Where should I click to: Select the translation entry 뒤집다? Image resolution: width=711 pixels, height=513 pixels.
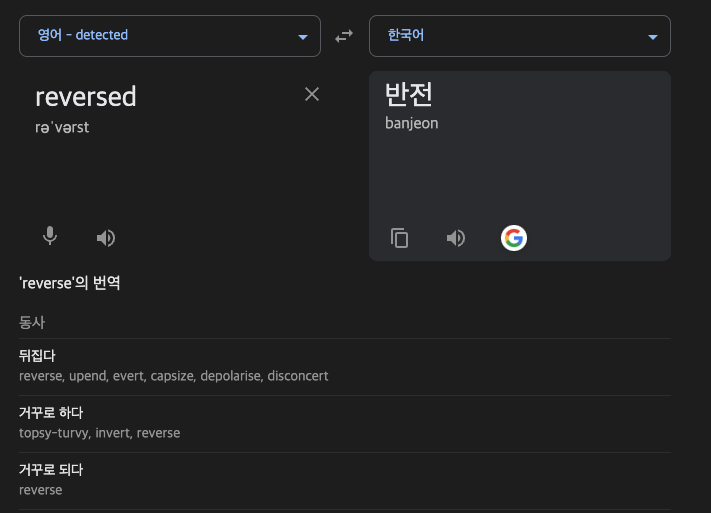coord(37,356)
